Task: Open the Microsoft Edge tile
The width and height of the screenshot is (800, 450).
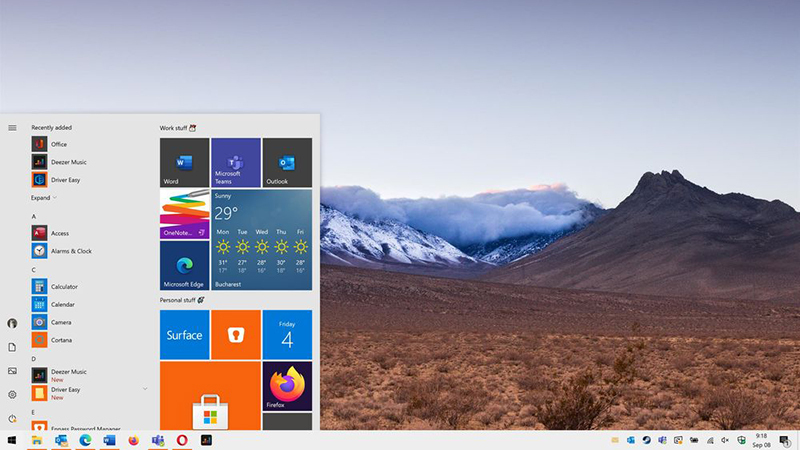Action: 184,265
